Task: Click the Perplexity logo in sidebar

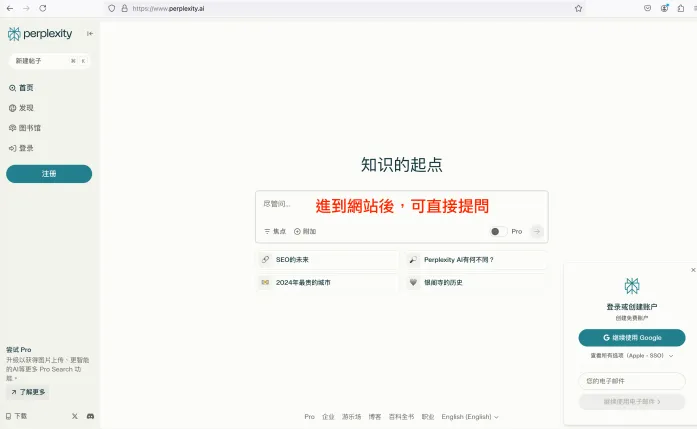Action: 40,33
